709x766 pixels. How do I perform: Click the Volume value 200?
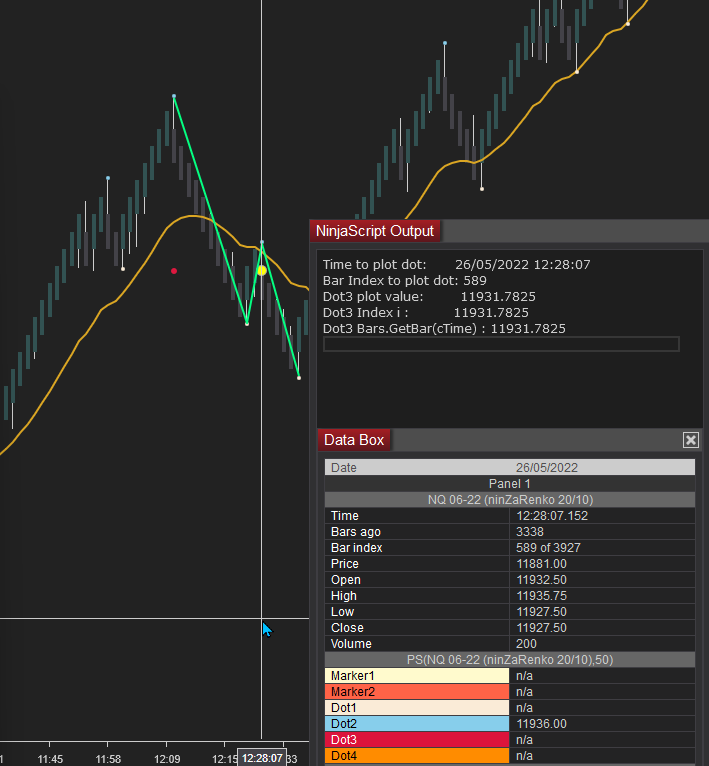click(x=526, y=644)
